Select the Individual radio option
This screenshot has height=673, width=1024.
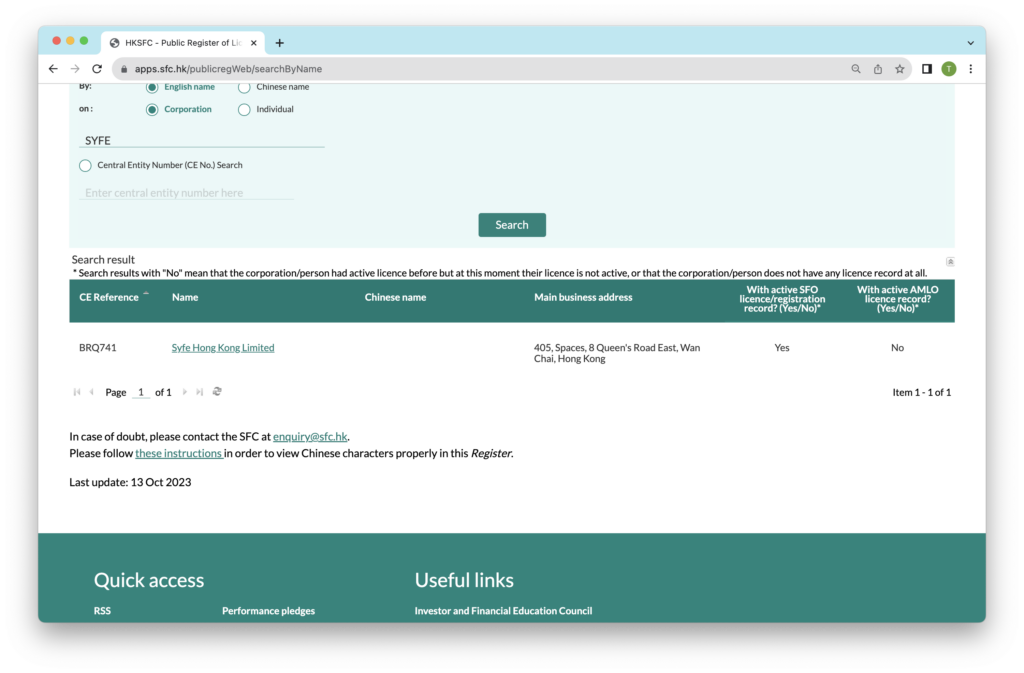(244, 110)
